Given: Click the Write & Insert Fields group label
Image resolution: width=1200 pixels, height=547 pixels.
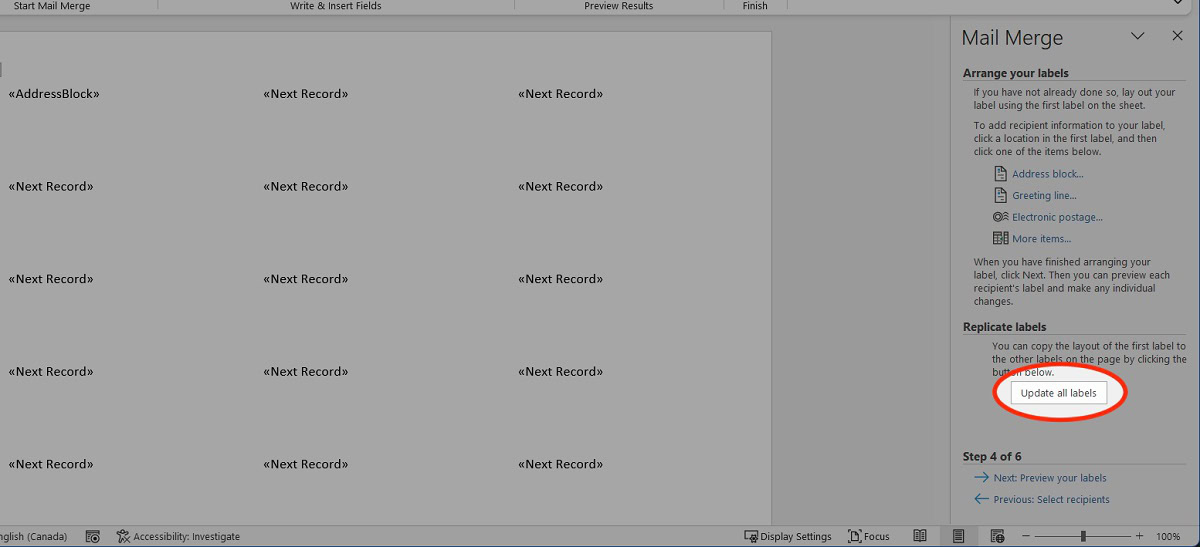Looking at the screenshot, I should (336, 6).
